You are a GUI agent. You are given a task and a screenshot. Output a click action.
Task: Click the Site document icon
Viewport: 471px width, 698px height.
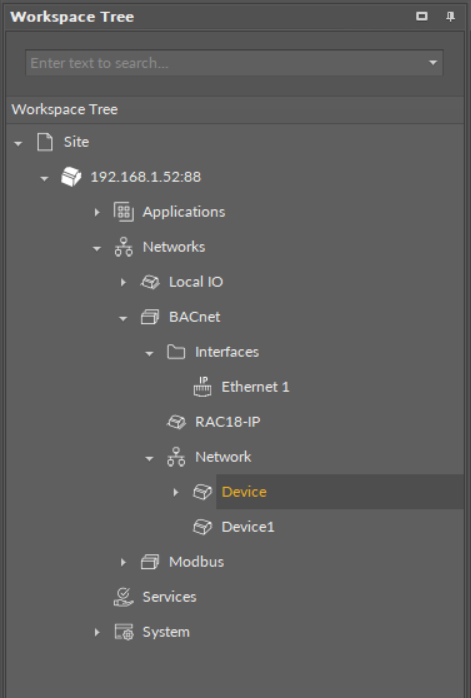(45, 142)
